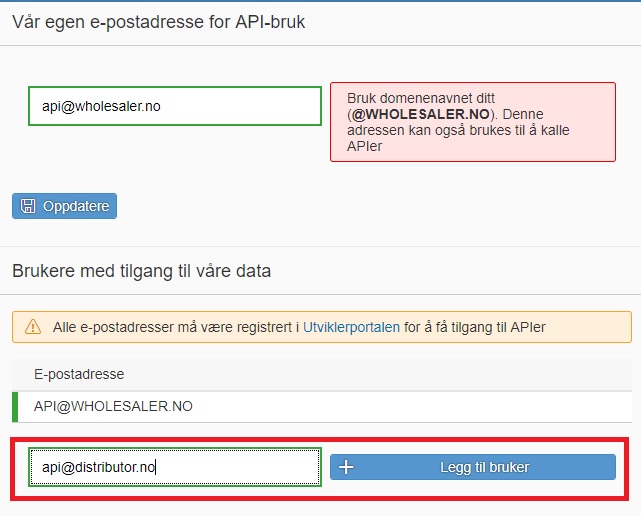This screenshot has width=641, height=516.
Task: Click the words Bruk domenenavnet ditt
Action: 421,99
